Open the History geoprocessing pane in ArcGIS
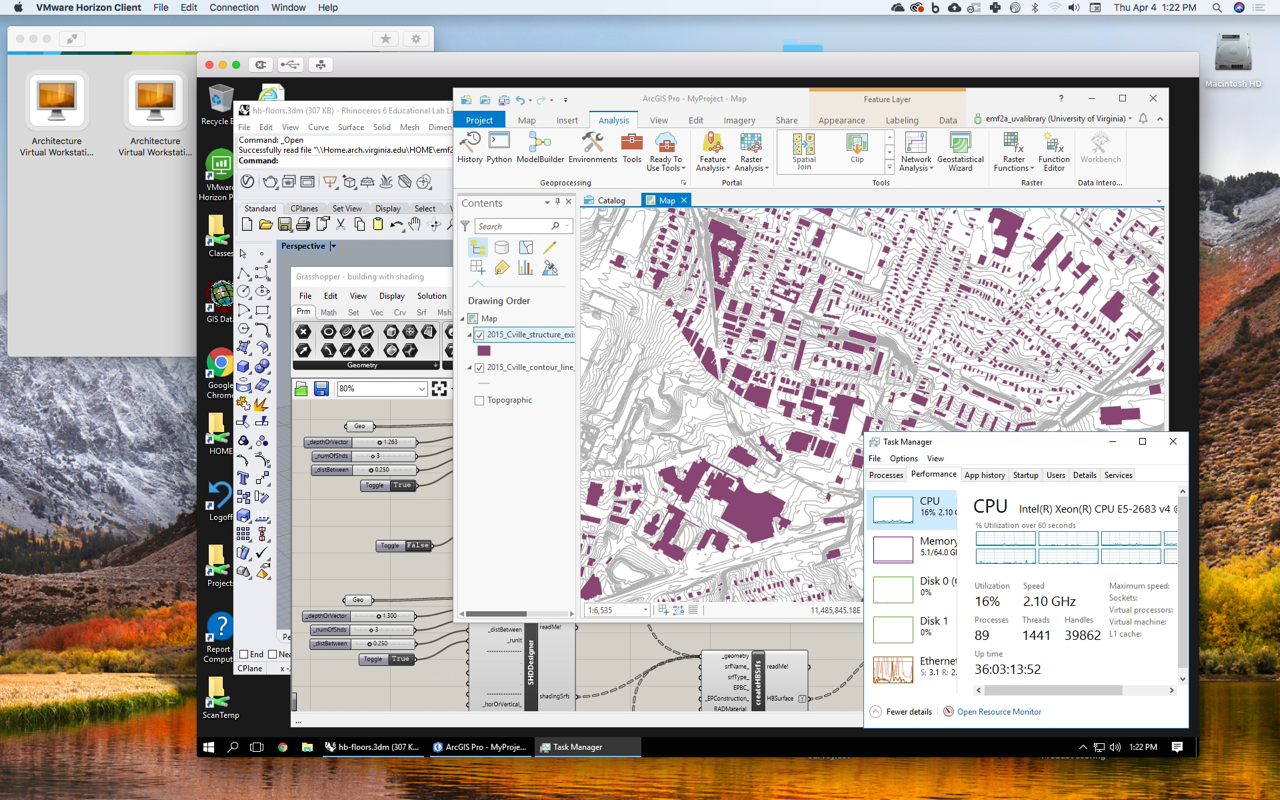This screenshot has width=1280, height=800. [470, 149]
